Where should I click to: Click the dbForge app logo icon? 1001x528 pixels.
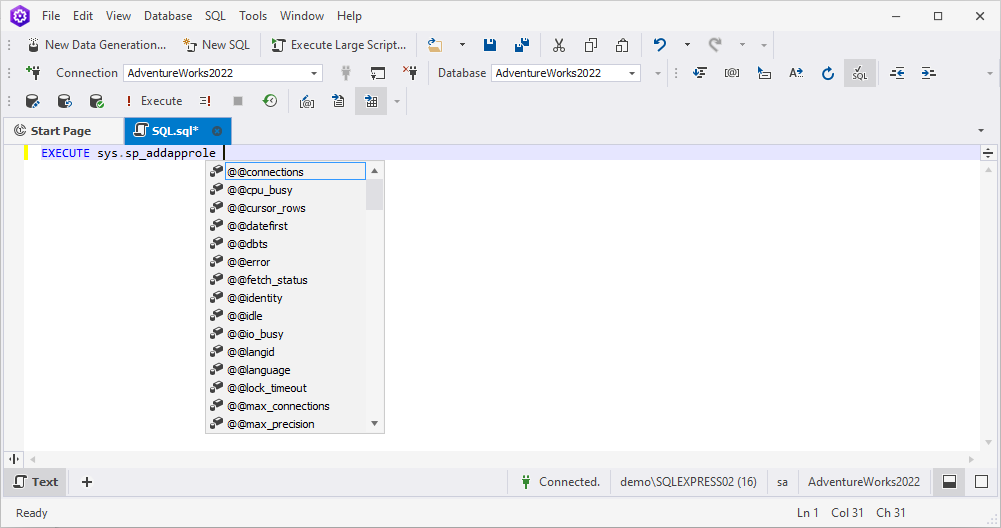(20, 16)
